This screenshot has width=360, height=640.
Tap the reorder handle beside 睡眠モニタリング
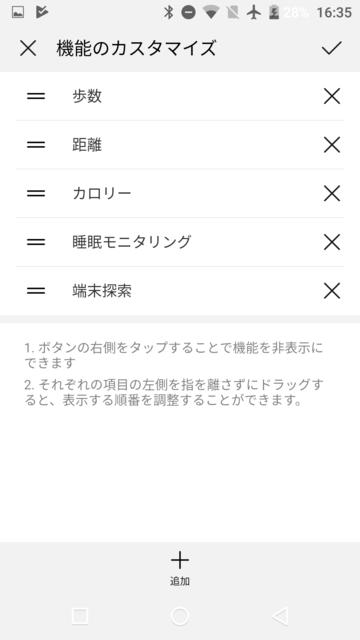[x=36, y=242]
